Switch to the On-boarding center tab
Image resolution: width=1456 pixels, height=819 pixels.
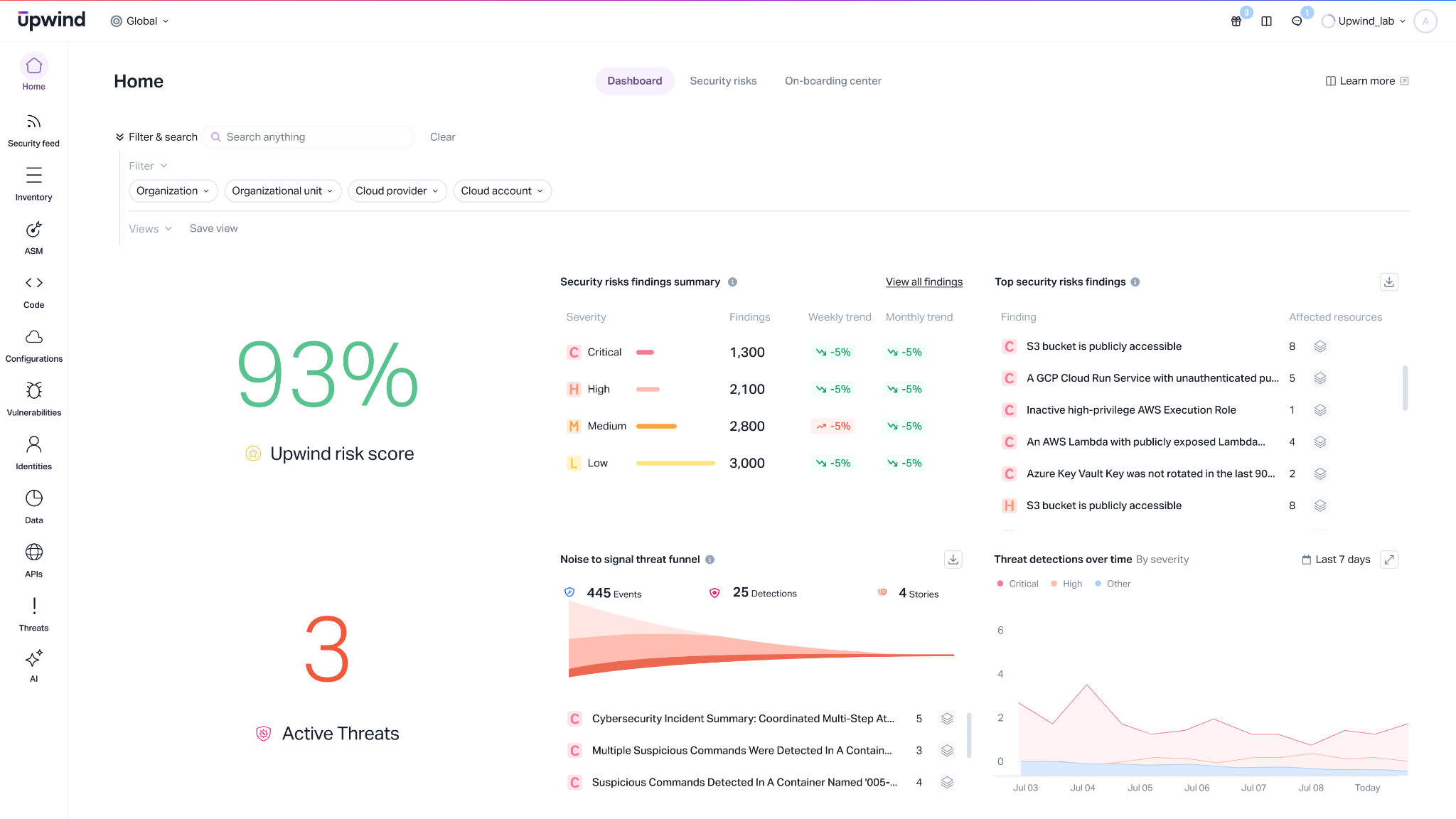pos(833,81)
